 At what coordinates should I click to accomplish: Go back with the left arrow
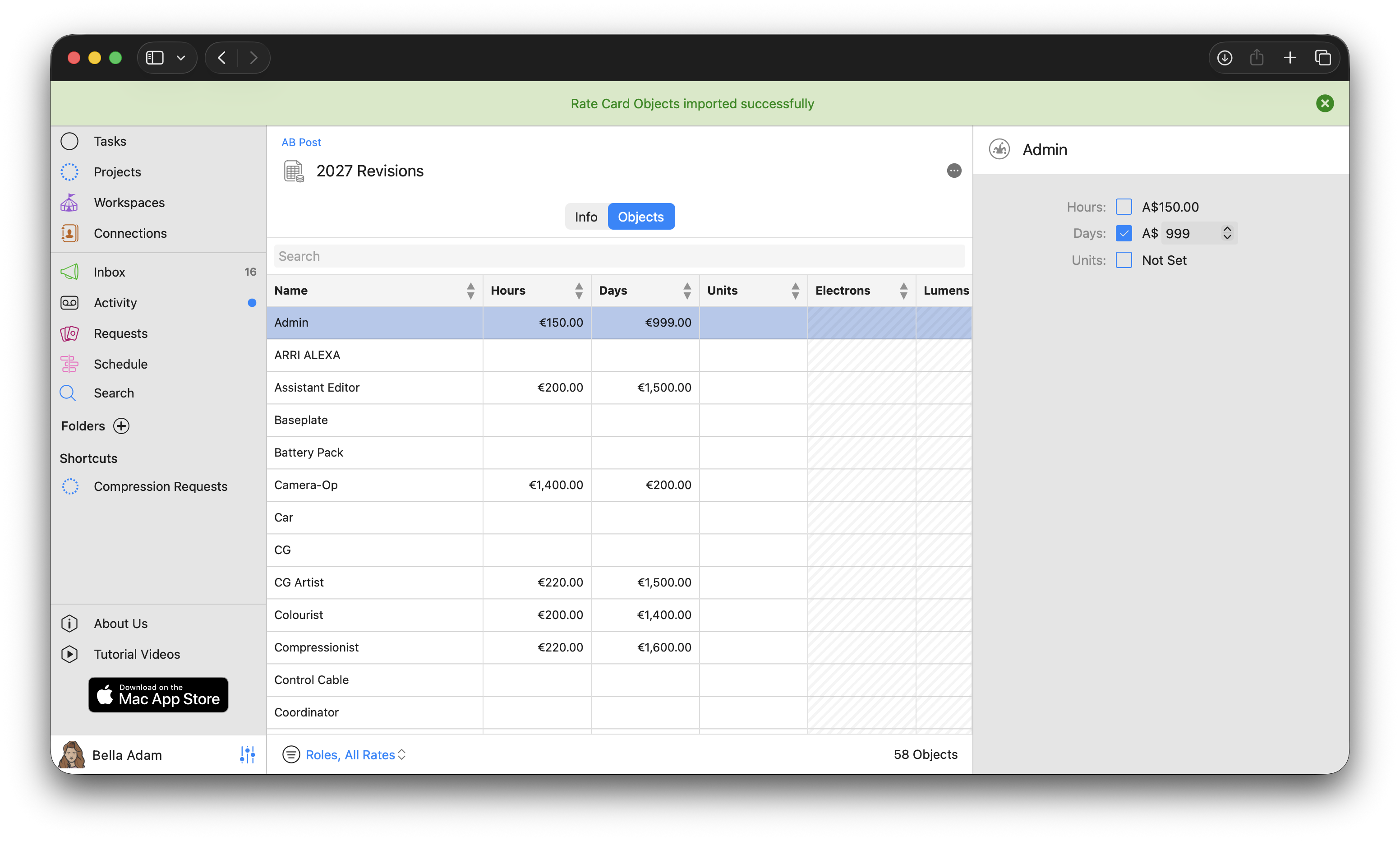(222, 58)
